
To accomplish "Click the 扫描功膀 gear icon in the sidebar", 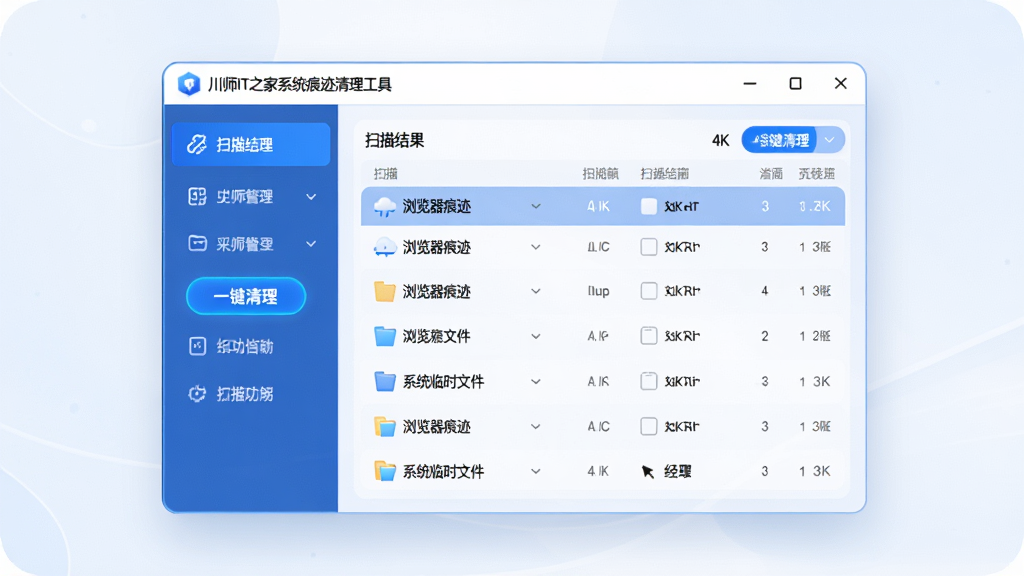I will click(197, 394).
